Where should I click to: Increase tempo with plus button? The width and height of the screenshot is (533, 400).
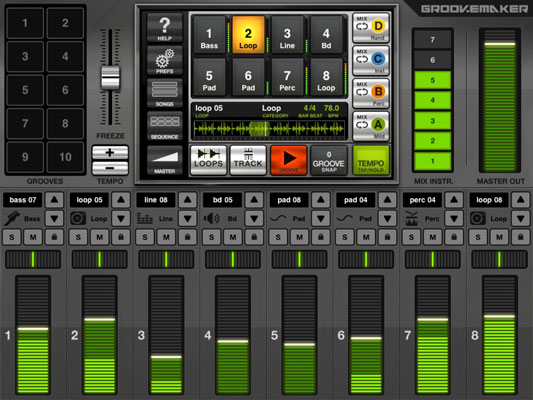pos(110,152)
